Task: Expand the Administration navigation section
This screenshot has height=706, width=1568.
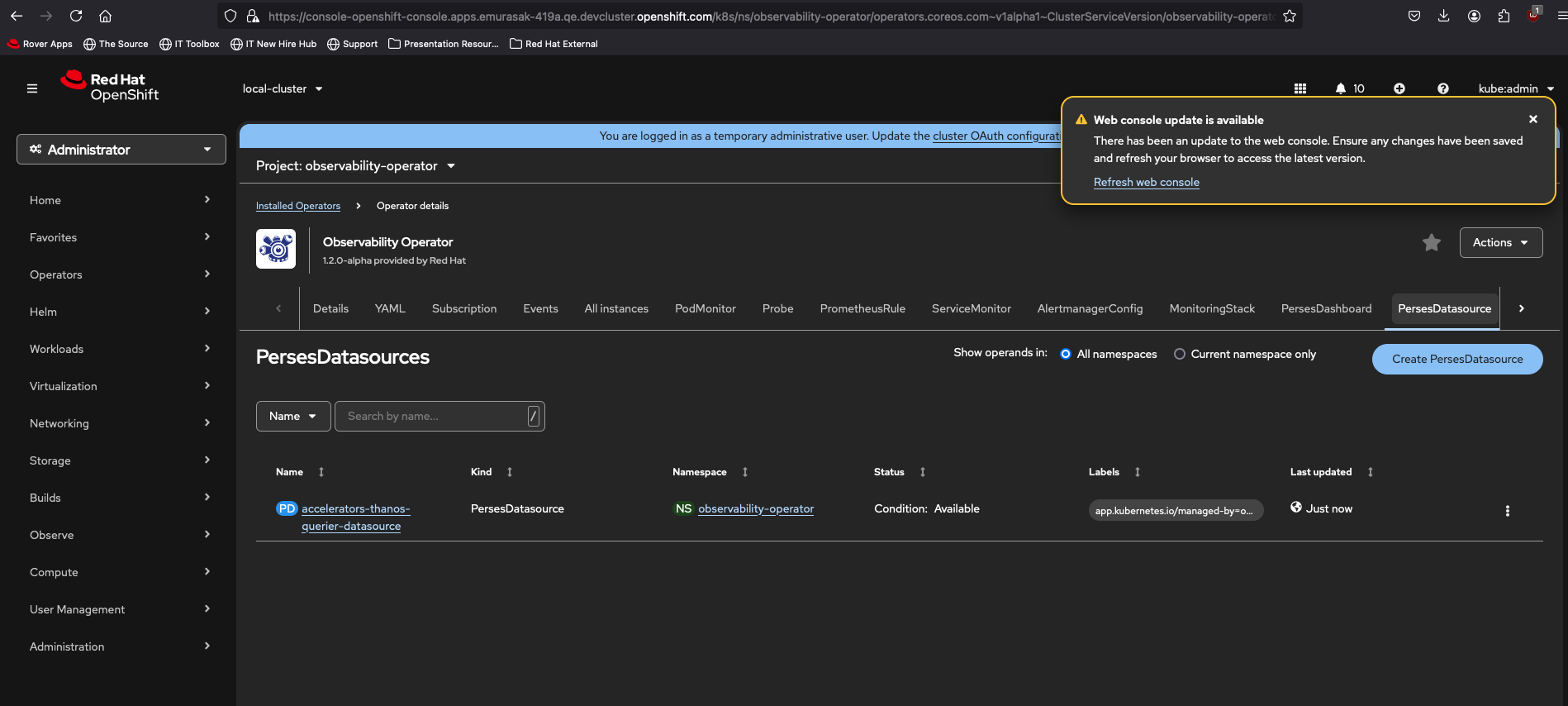Action: (x=120, y=646)
